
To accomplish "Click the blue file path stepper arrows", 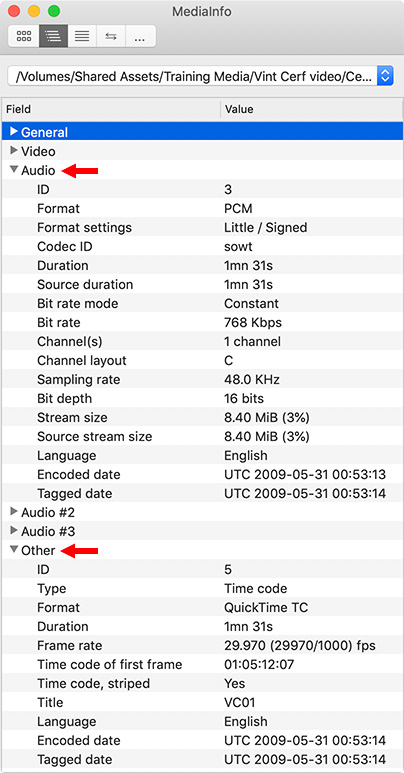I will 385,76.
